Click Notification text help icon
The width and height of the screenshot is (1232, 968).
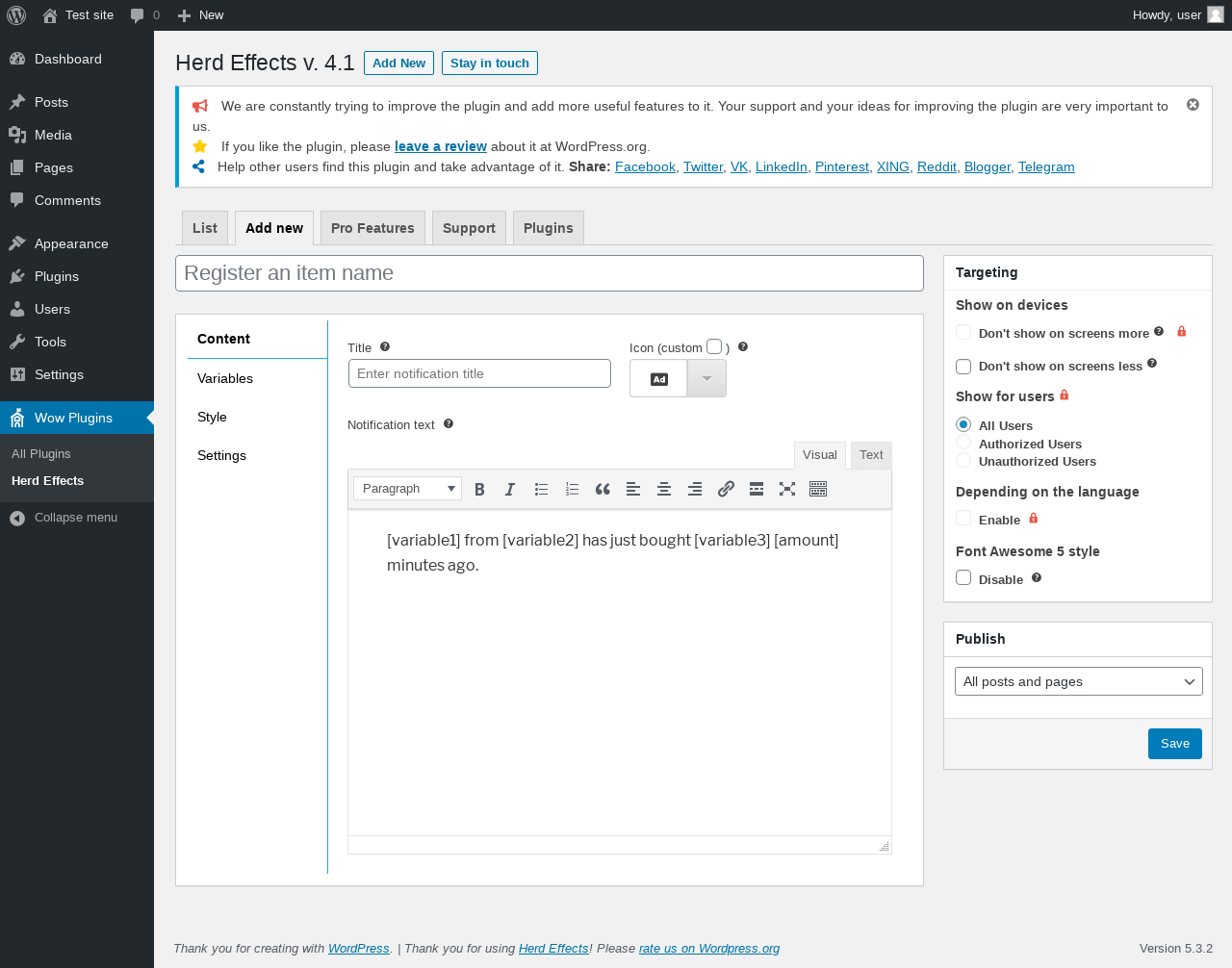pyautogui.click(x=449, y=423)
